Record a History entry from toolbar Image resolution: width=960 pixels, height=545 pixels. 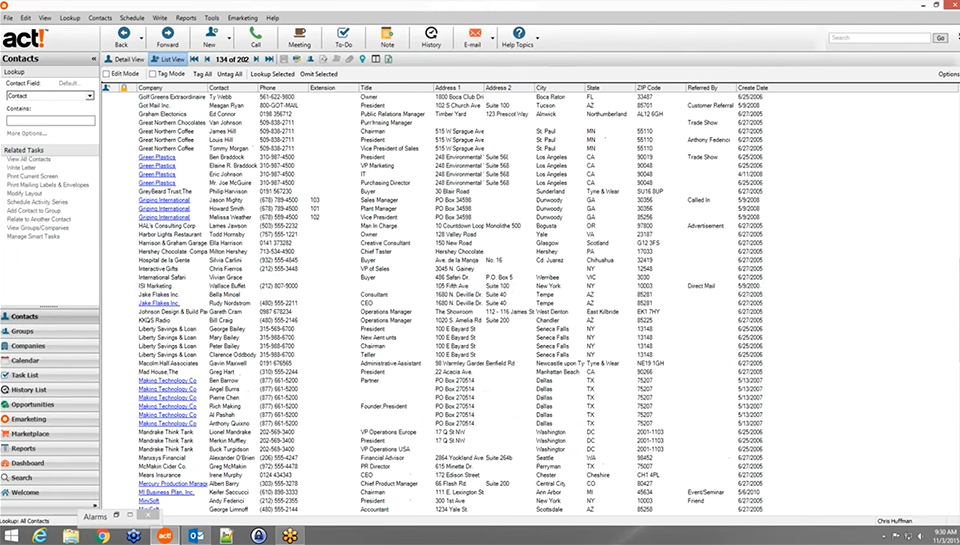[431, 33]
